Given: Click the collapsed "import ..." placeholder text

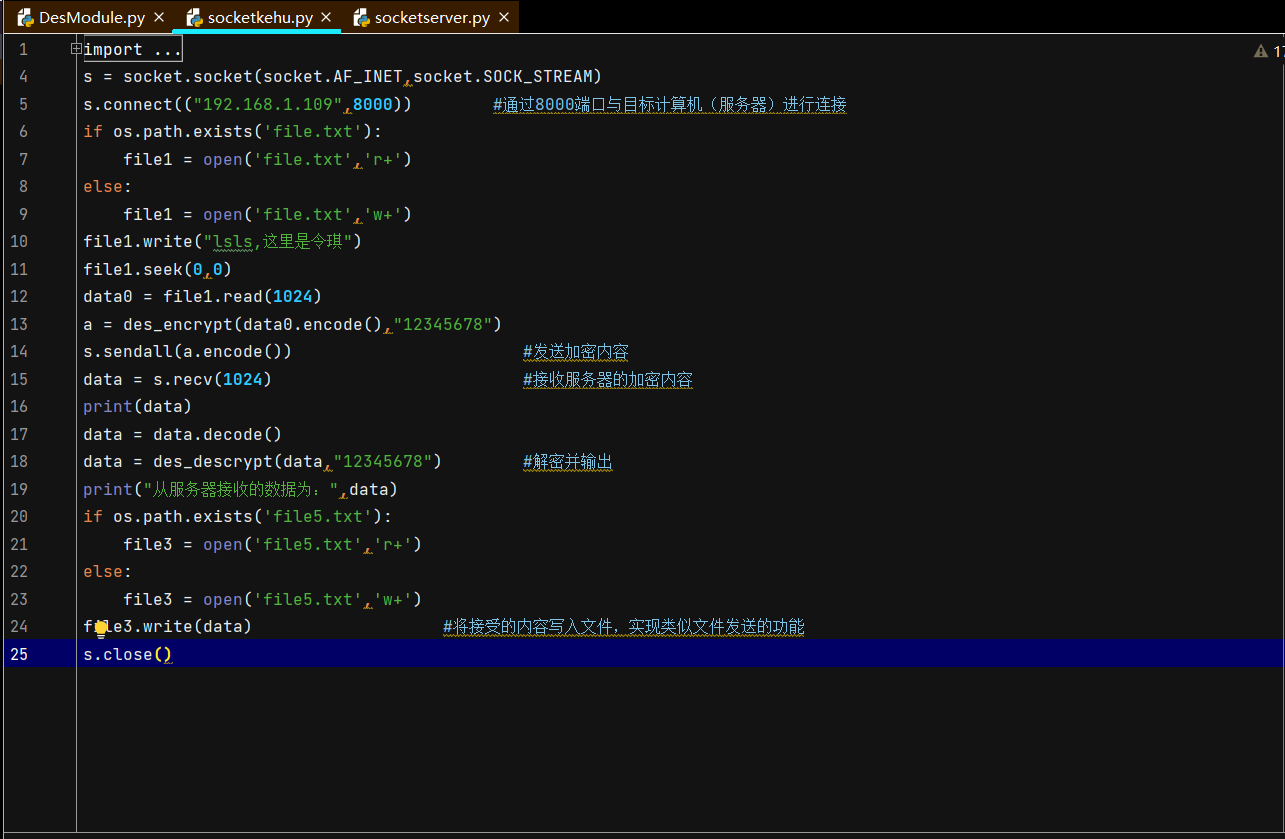Looking at the screenshot, I should [132, 50].
